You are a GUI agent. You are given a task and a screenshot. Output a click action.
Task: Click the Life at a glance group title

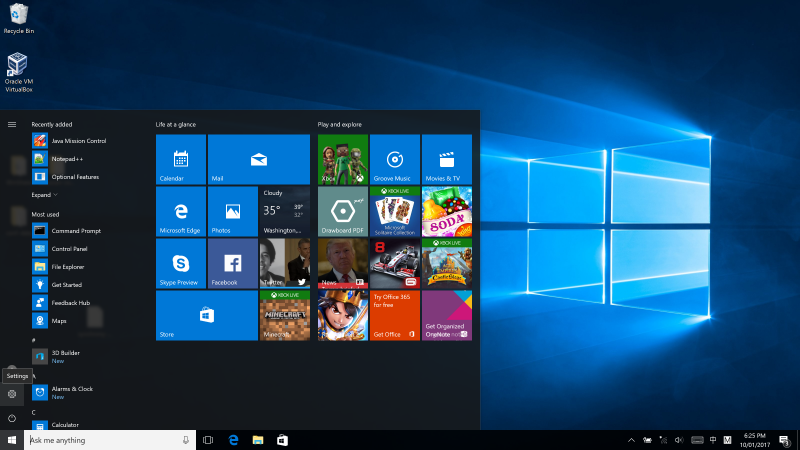[176, 124]
